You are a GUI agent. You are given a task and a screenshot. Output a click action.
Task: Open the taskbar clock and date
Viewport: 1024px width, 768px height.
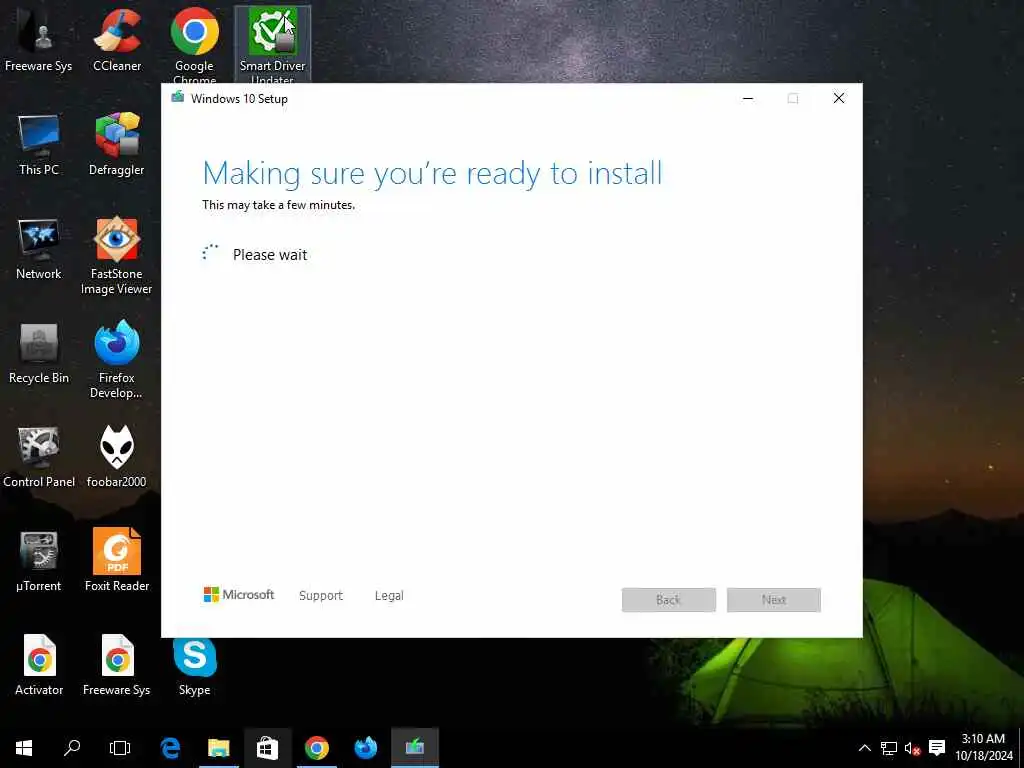[984, 748]
